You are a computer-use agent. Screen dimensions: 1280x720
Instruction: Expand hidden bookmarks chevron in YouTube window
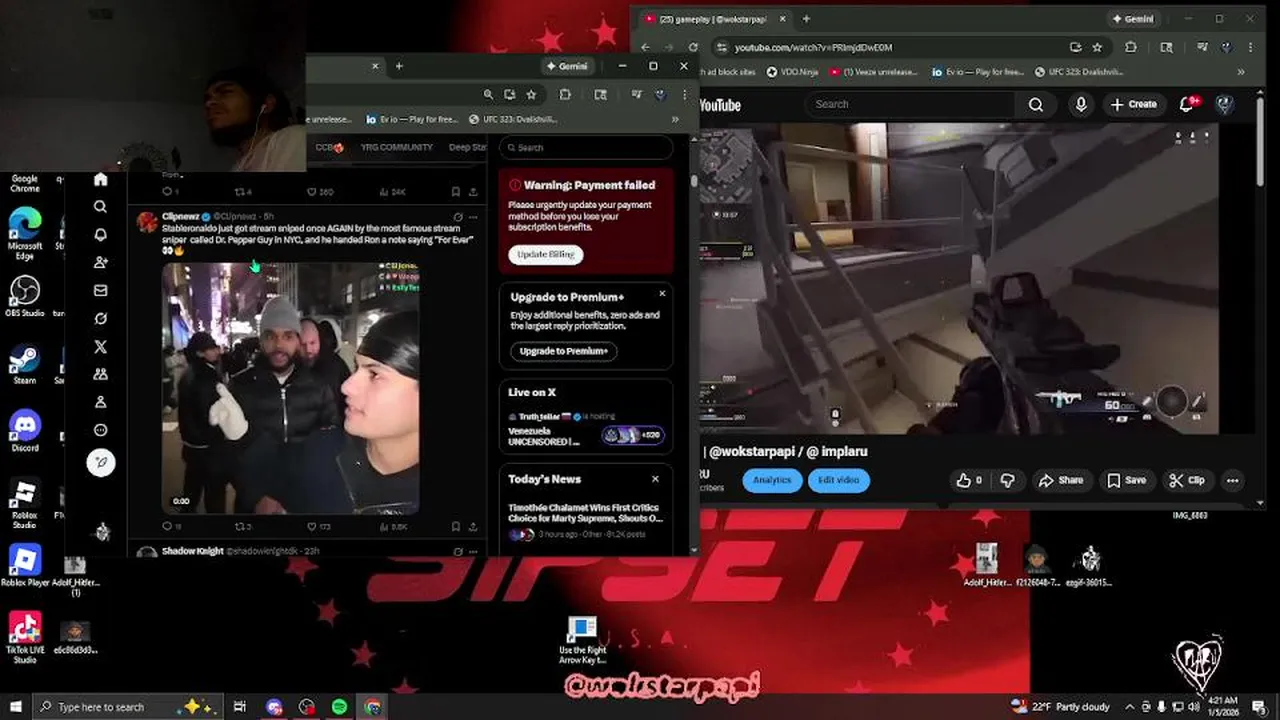point(1242,72)
